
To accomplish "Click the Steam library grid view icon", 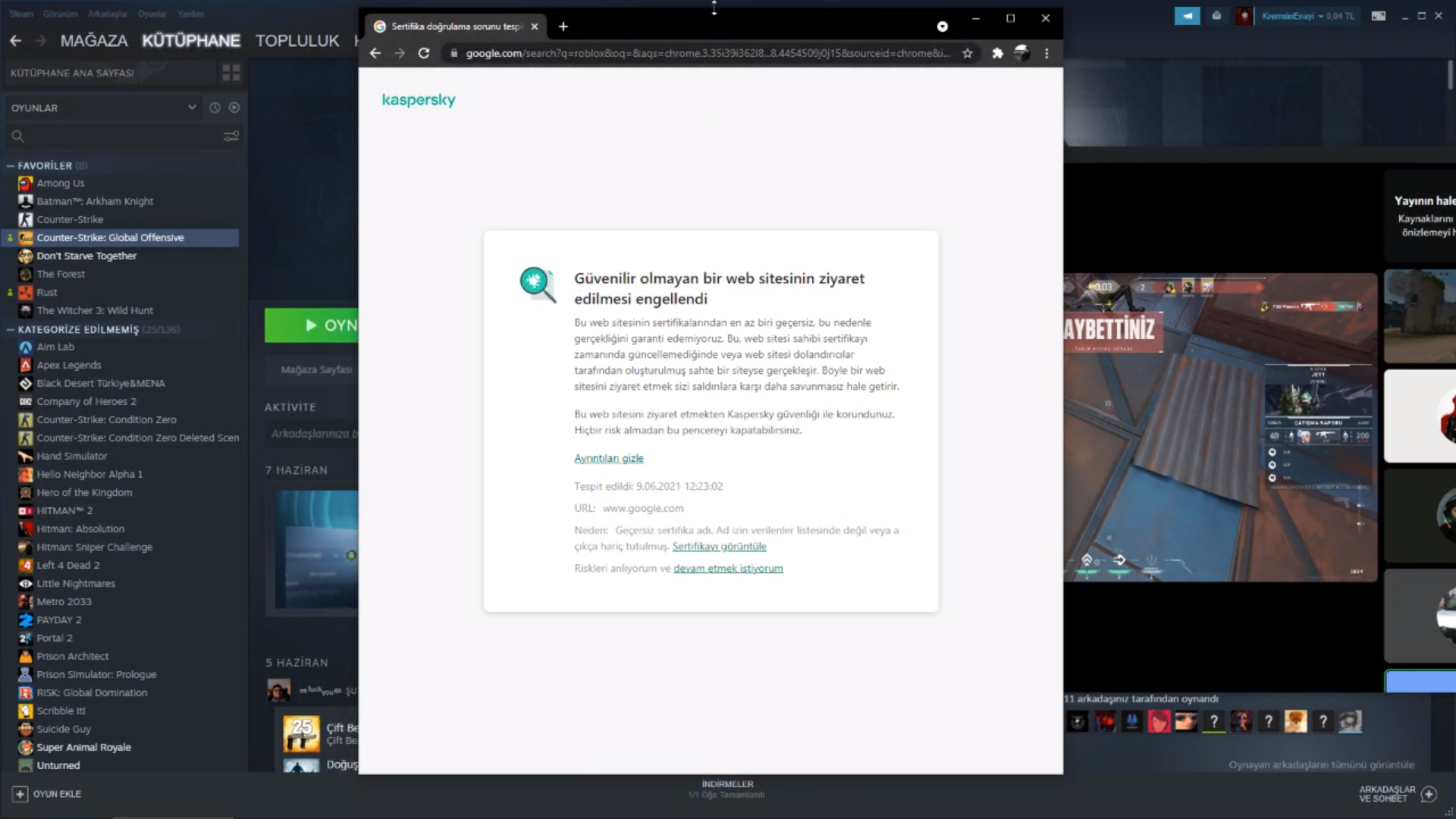I will 231,73.
